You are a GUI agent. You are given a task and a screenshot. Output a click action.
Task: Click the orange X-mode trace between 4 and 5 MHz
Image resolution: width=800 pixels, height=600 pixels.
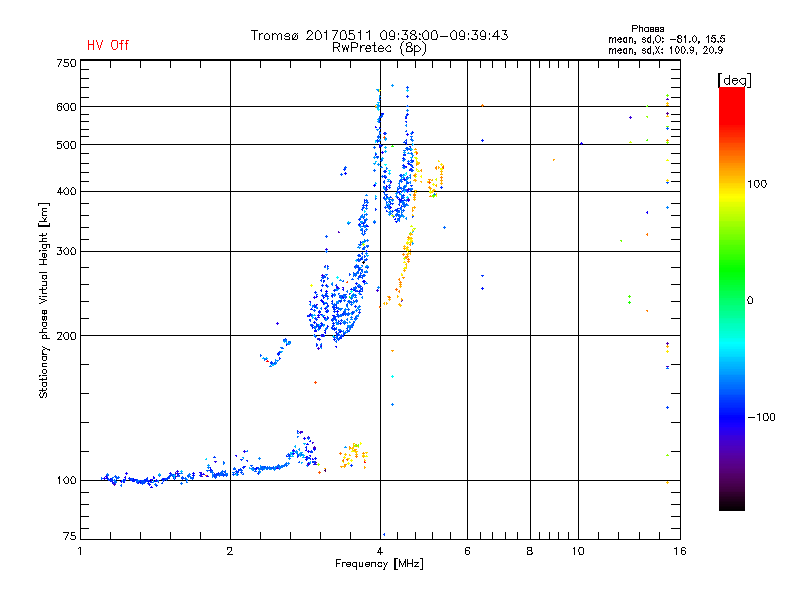coord(401,268)
